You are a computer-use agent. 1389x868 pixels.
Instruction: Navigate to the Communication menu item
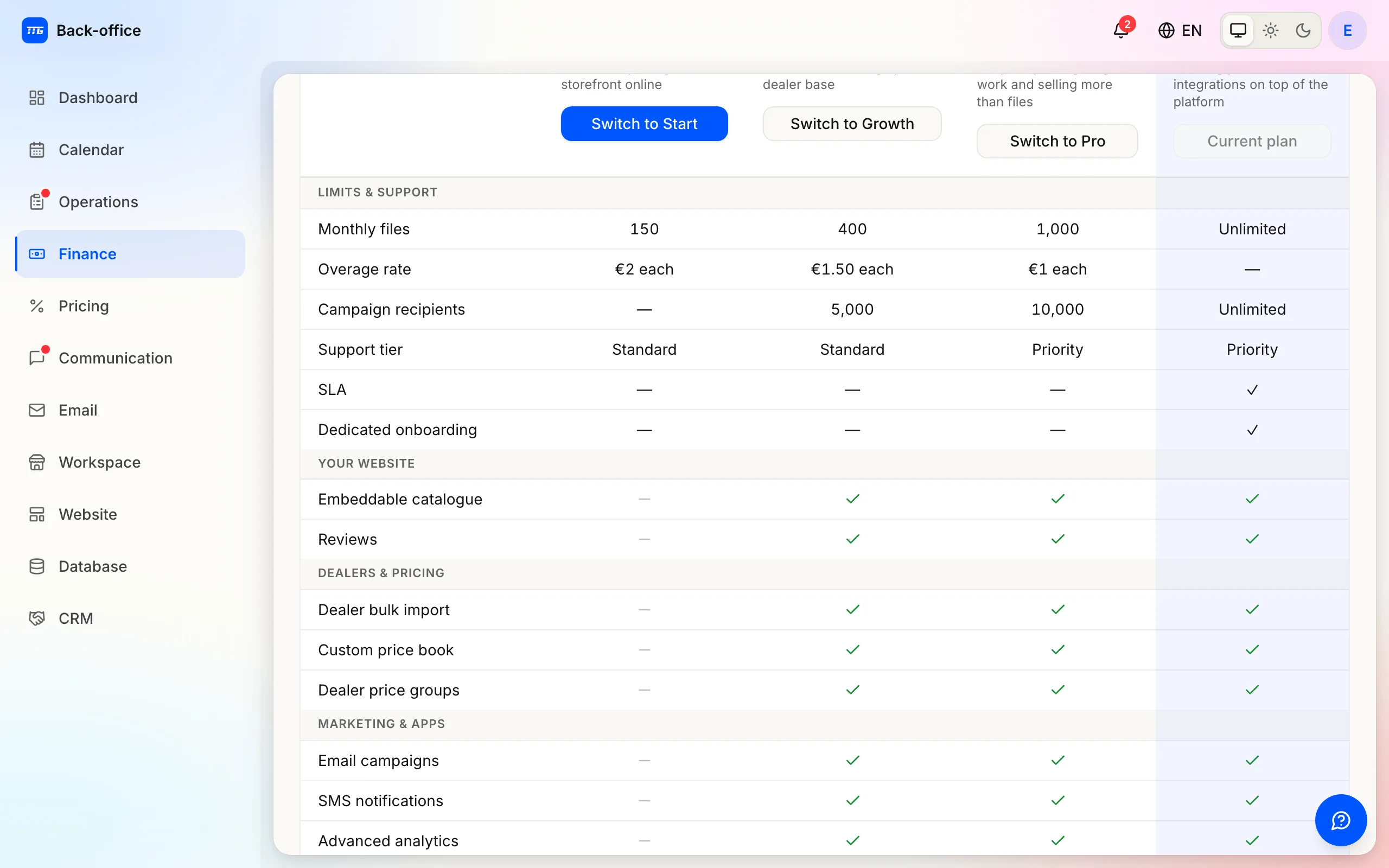click(130, 358)
